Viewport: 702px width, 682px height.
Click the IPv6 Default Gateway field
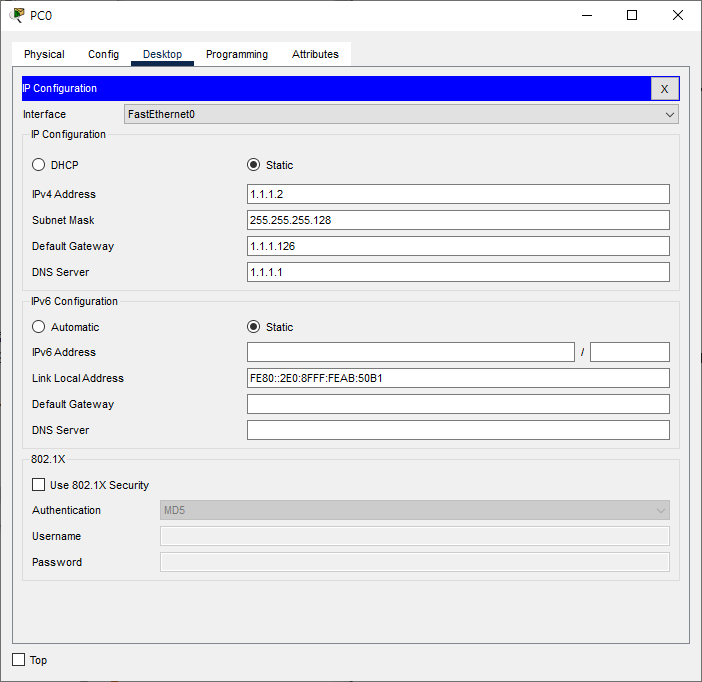point(458,404)
